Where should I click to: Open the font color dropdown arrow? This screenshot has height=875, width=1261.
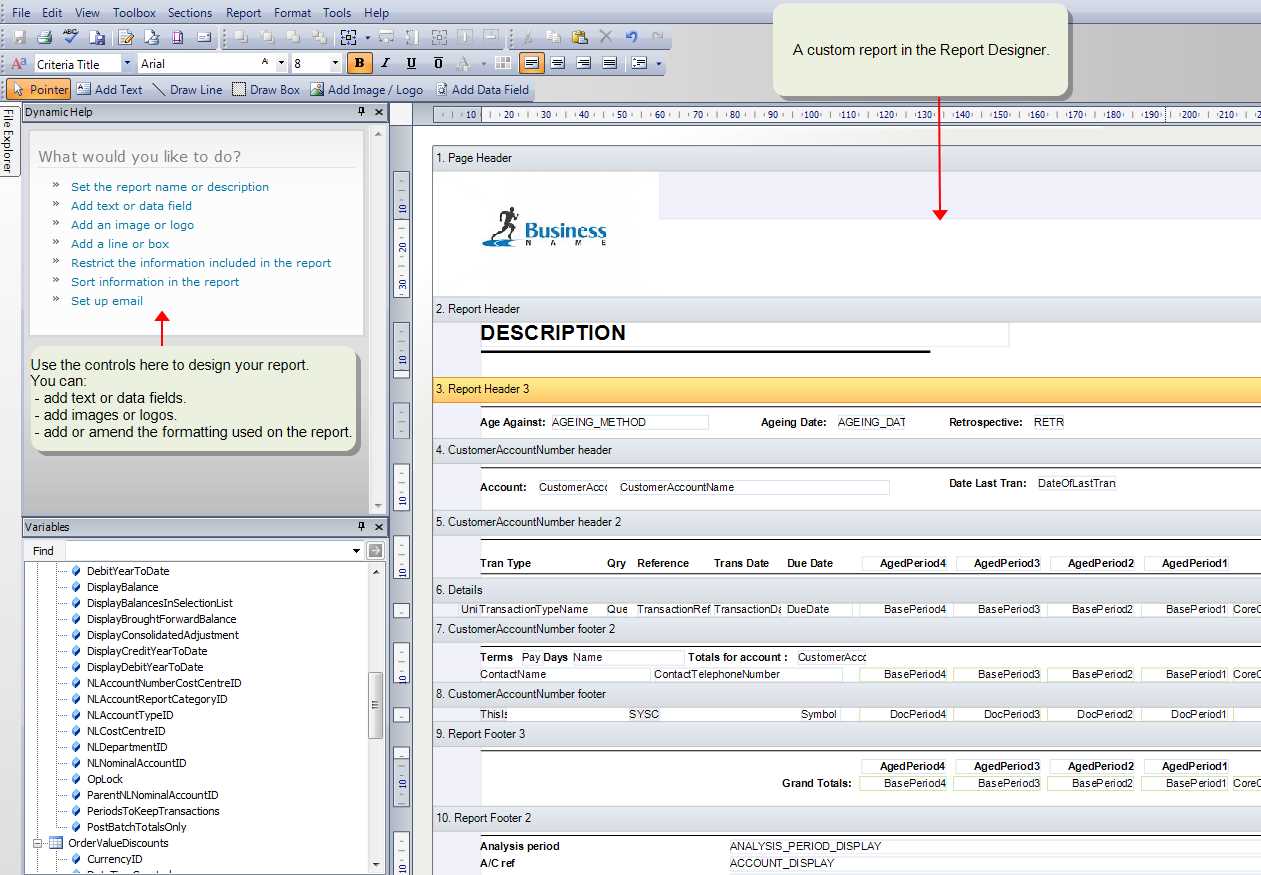(482, 63)
